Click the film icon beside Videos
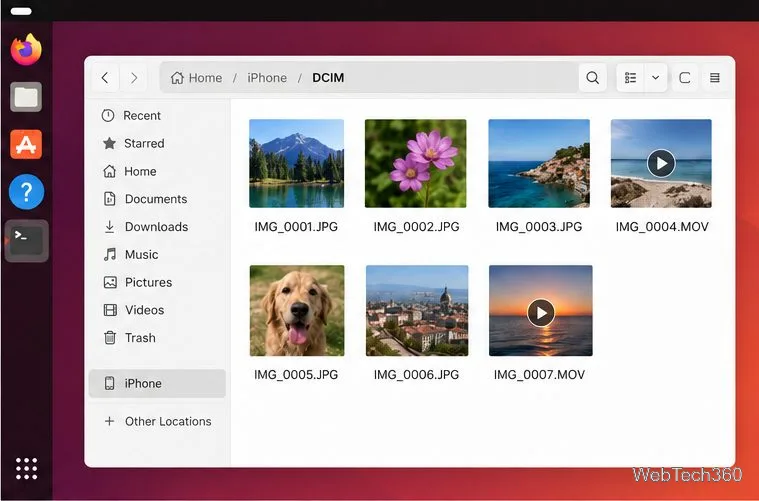Screen dimensions: 759x501 (110, 310)
